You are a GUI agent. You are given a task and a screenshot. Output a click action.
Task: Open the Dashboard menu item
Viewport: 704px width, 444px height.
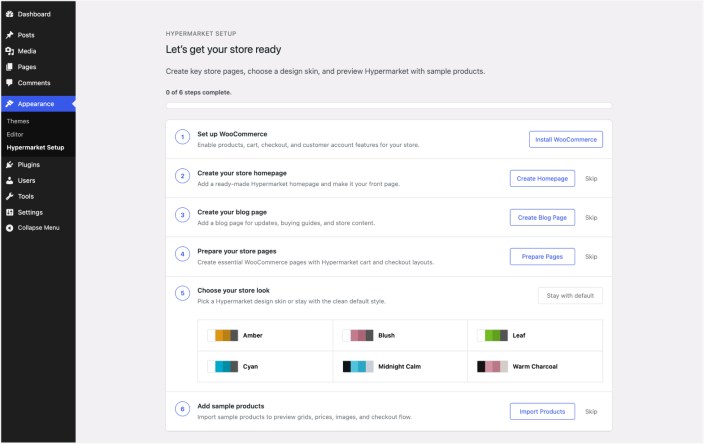point(38,14)
